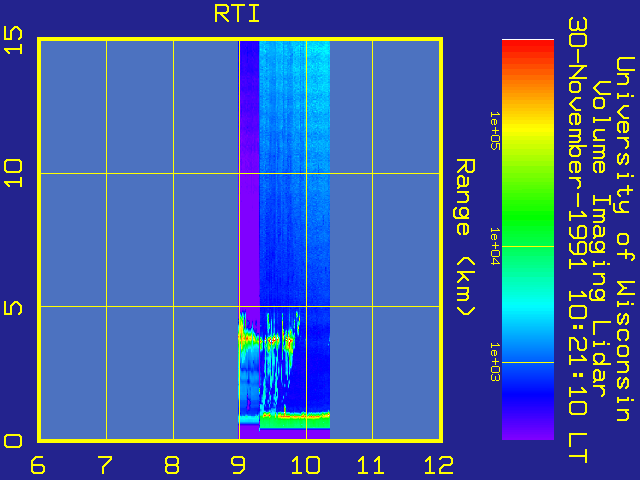Click the x-axis label 7
This screenshot has height=480, width=640.
(104, 465)
